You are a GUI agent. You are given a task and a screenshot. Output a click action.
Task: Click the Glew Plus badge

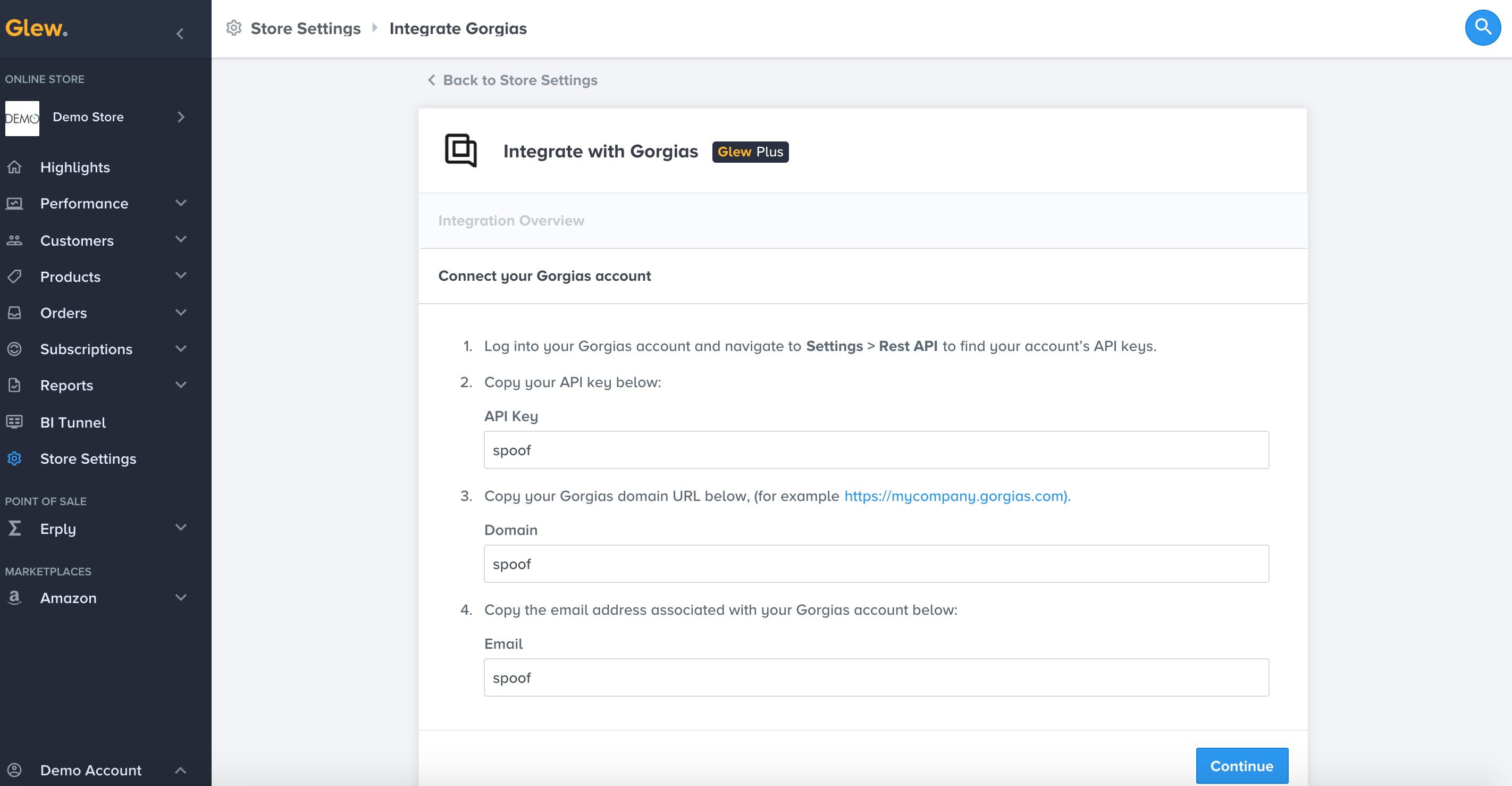tap(750, 152)
